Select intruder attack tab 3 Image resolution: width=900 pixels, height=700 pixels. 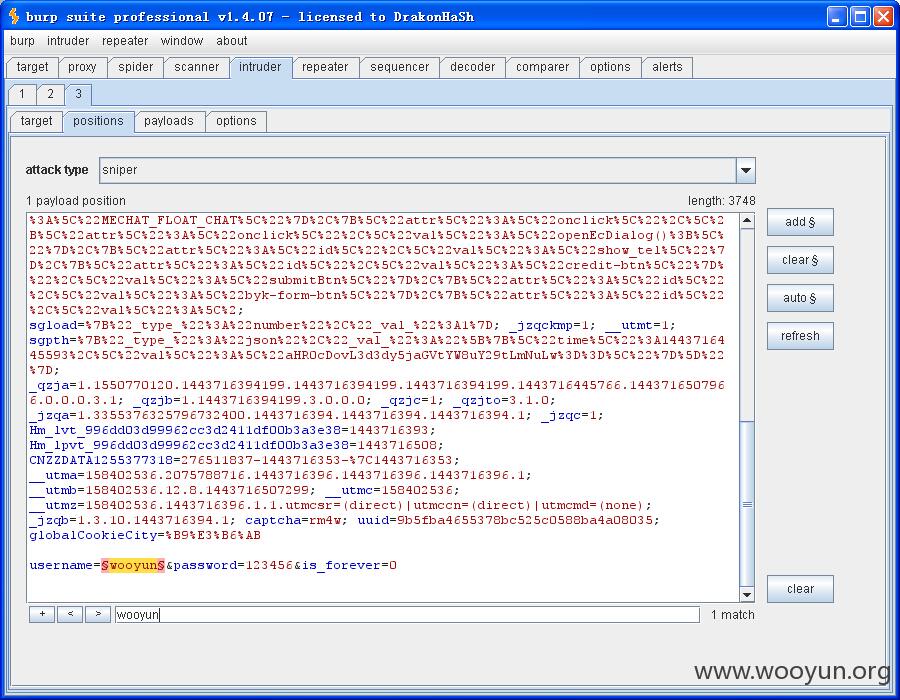pyautogui.click(x=78, y=94)
